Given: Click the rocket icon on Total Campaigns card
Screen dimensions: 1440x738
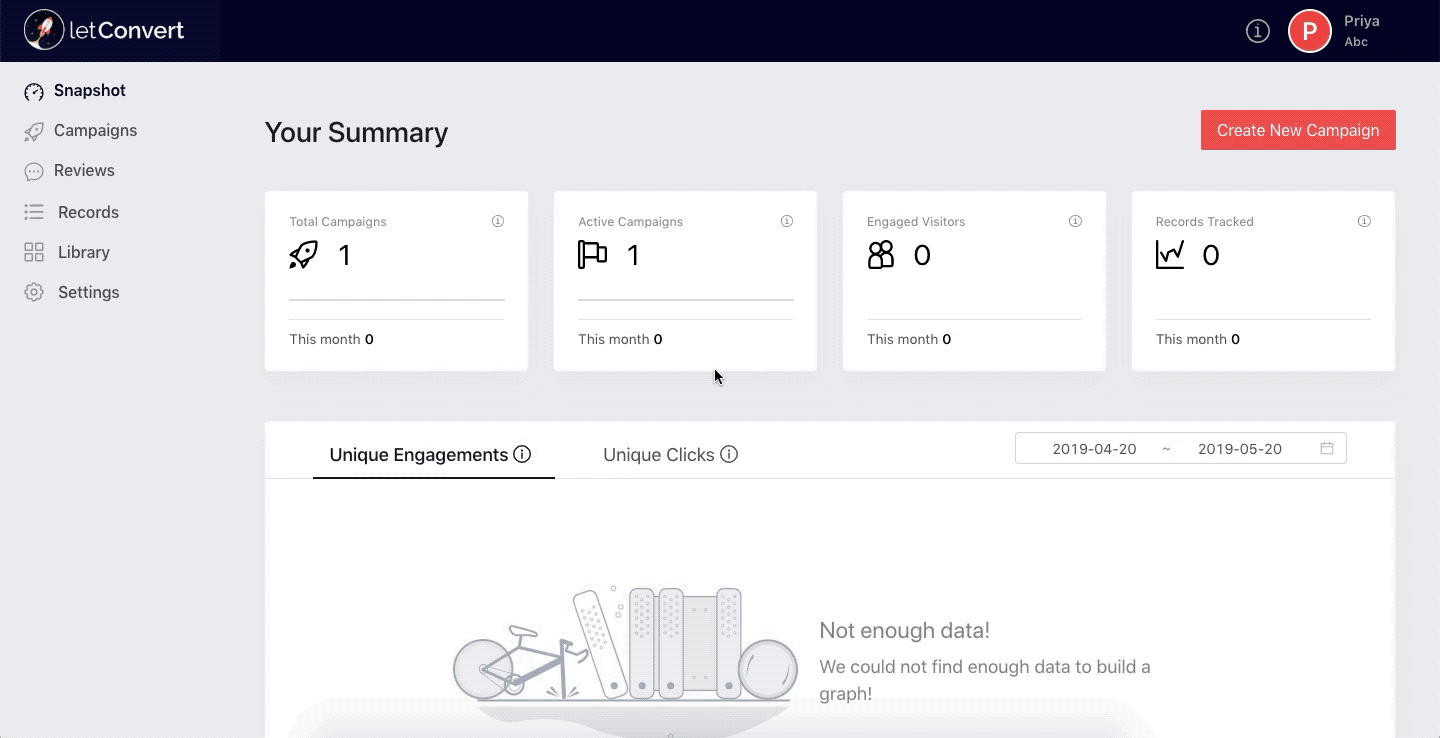Looking at the screenshot, I should pyautogui.click(x=302, y=255).
